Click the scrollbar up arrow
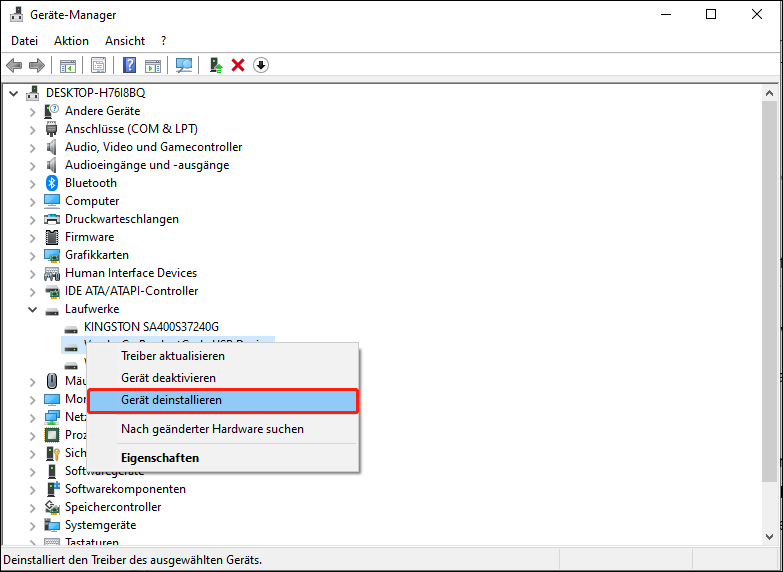Viewport: 783px width, 572px height. click(769, 93)
